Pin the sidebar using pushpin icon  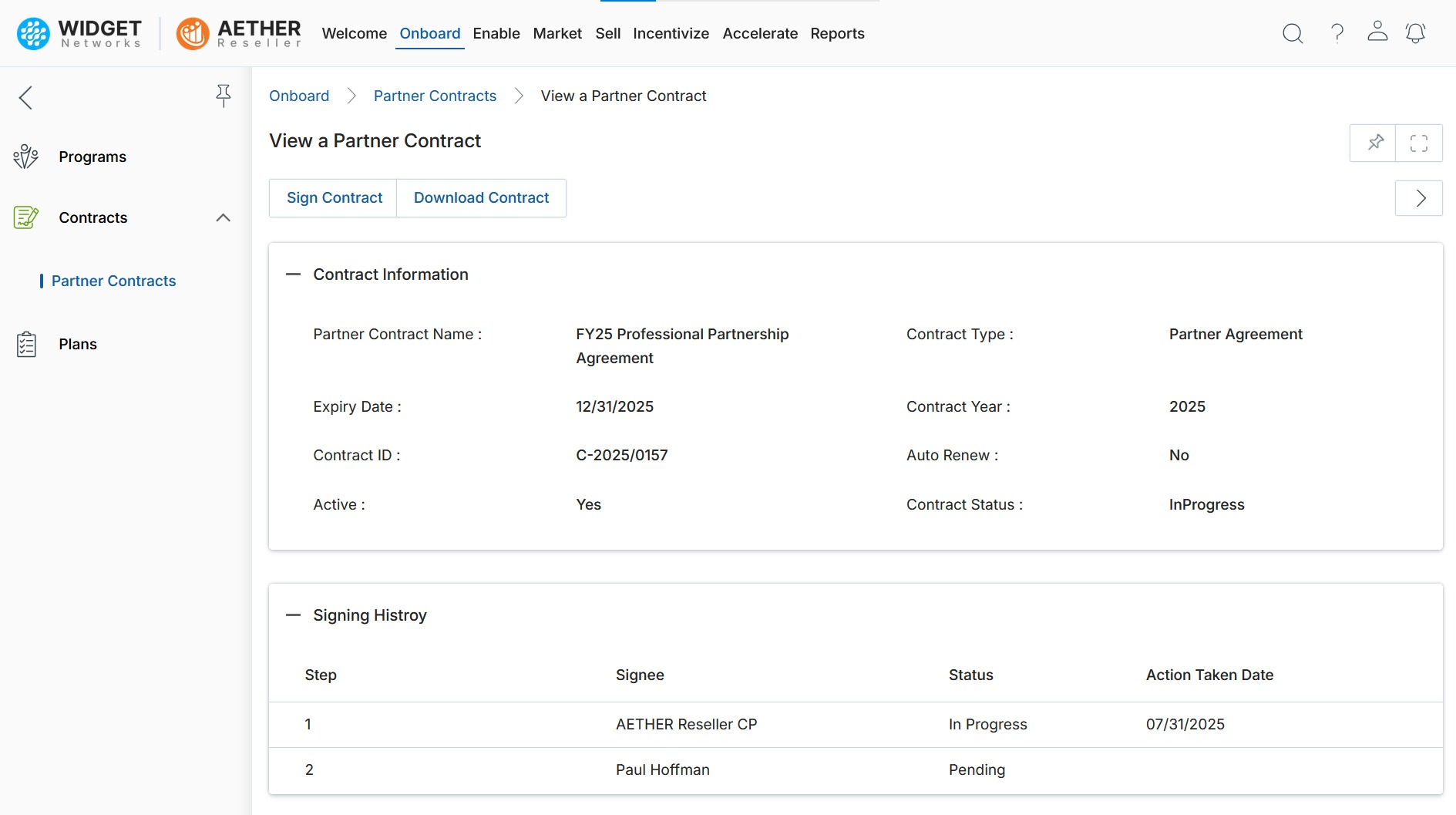[223, 96]
